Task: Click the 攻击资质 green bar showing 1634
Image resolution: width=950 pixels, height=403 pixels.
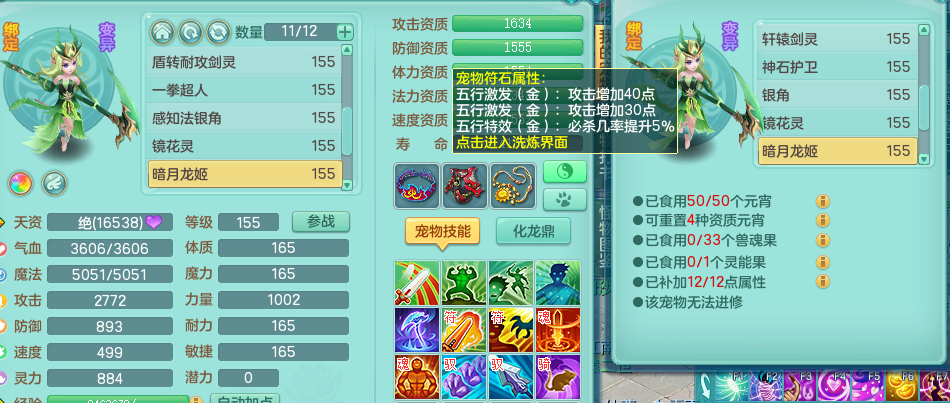Action: (x=517, y=24)
